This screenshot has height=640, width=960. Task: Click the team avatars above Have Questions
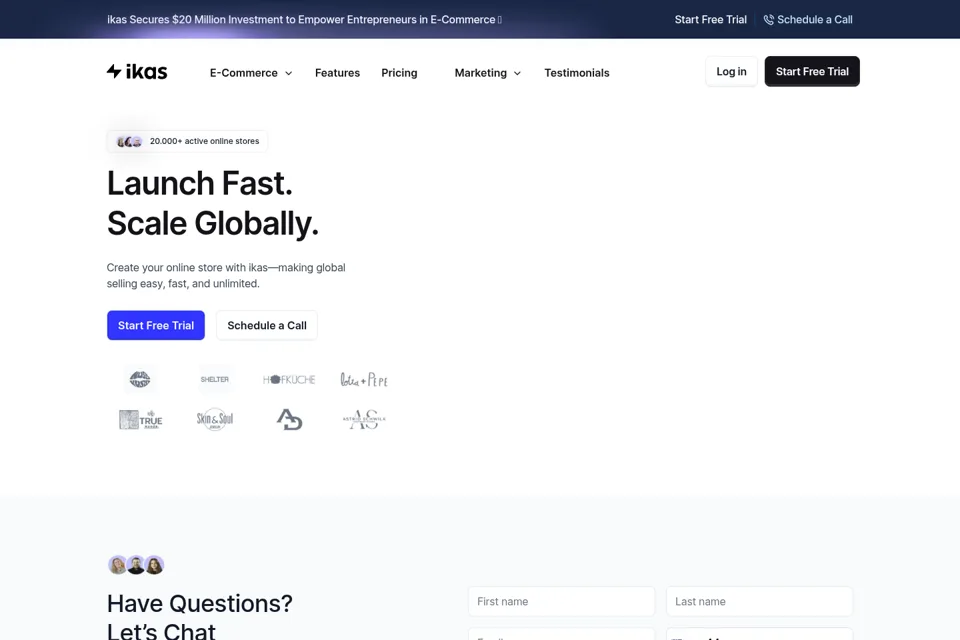(x=136, y=565)
